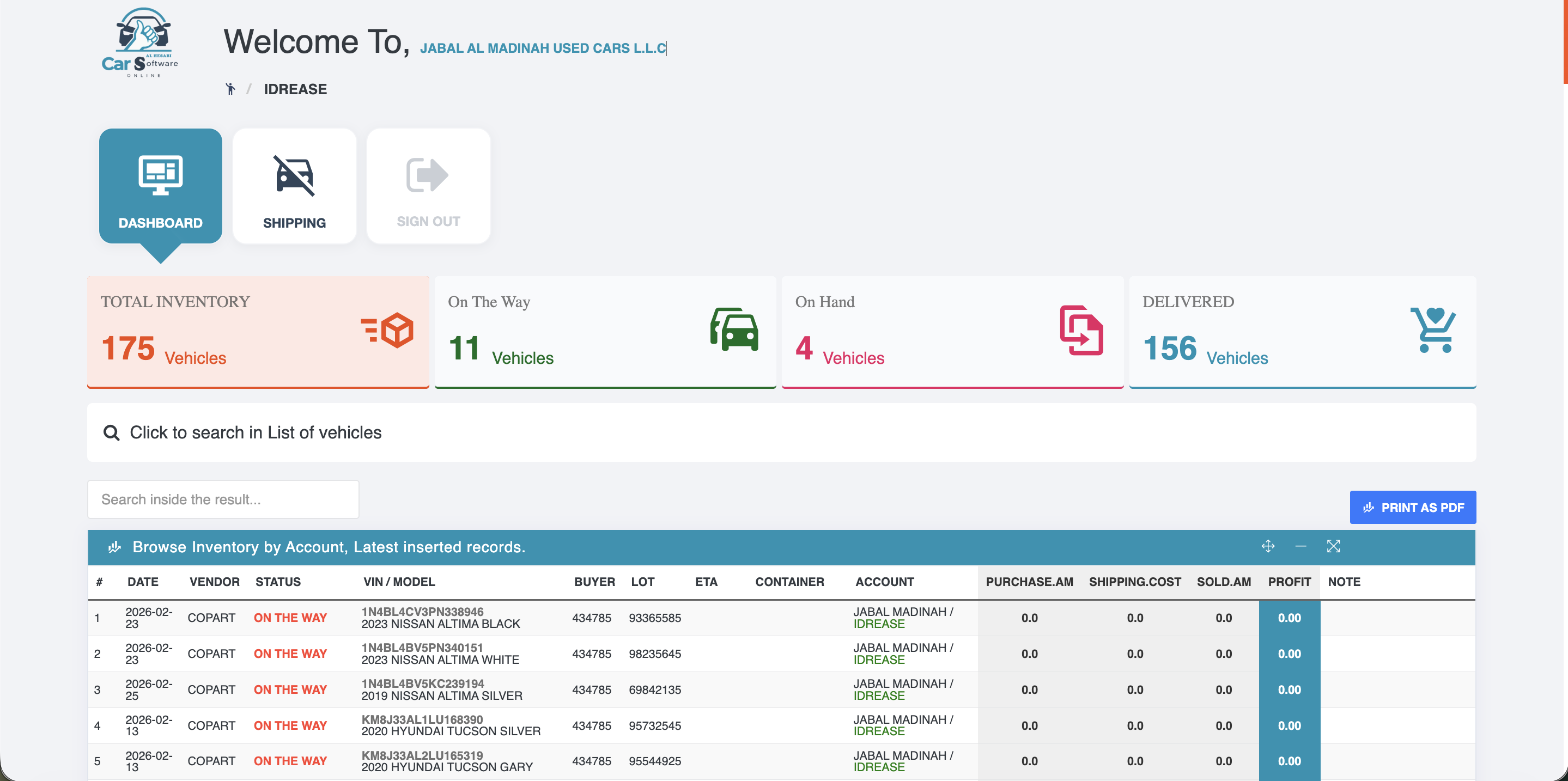Click lot number 98235645

pos(655,654)
